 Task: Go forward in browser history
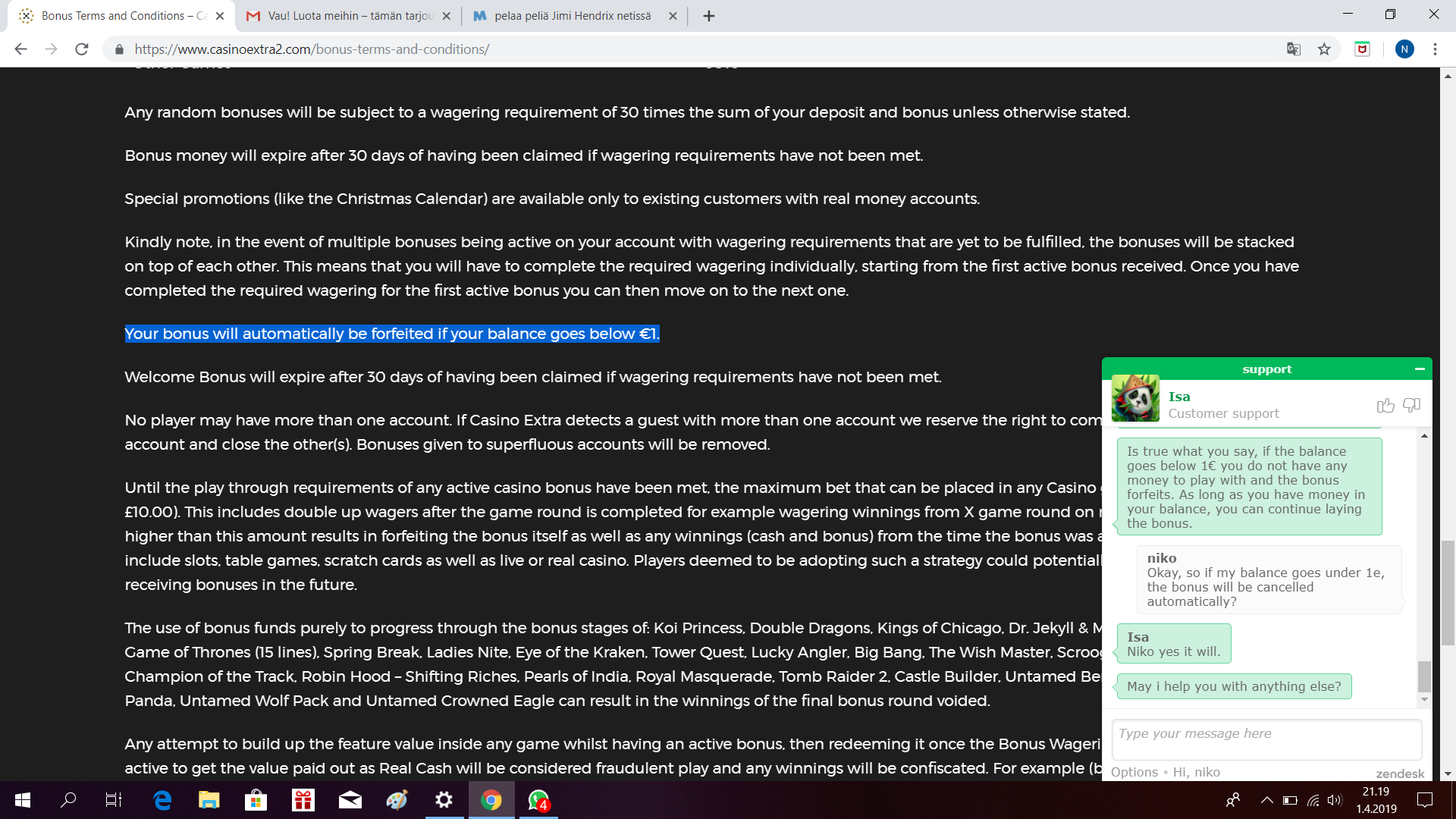(x=51, y=49)
